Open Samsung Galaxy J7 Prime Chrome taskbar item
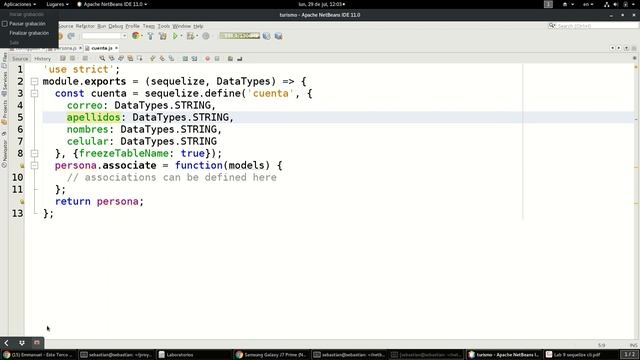Image resolution: width=640 pixels, height=360 pixels. [x=271, y=355]
